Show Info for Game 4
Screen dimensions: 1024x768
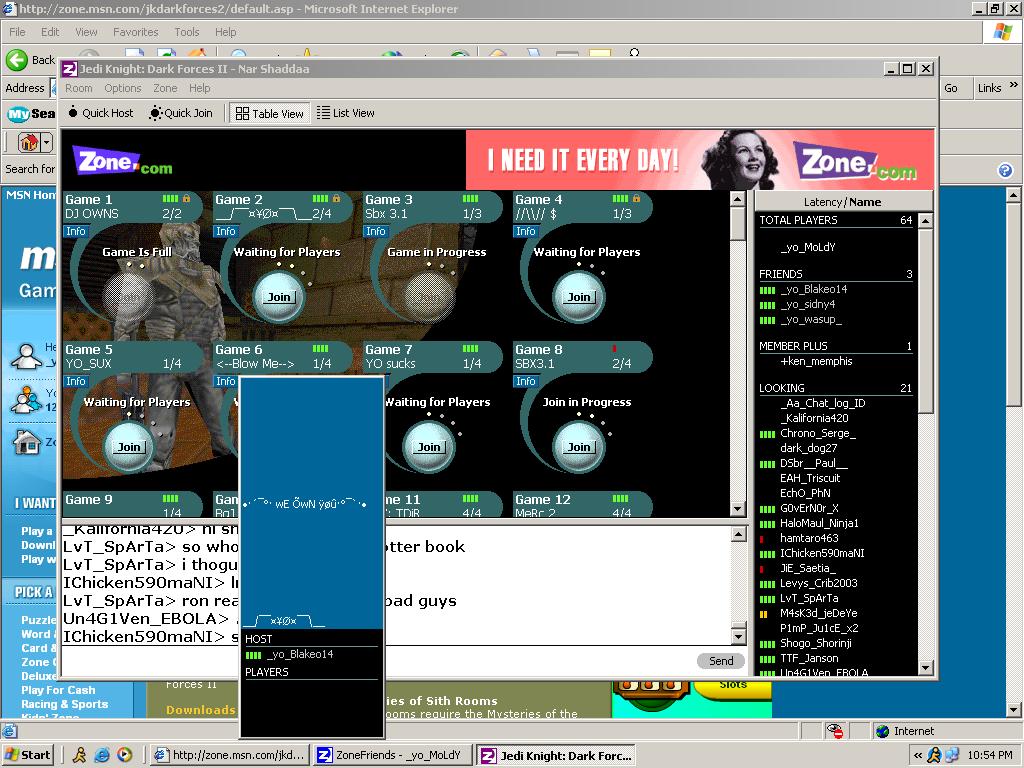click(526, 231)
